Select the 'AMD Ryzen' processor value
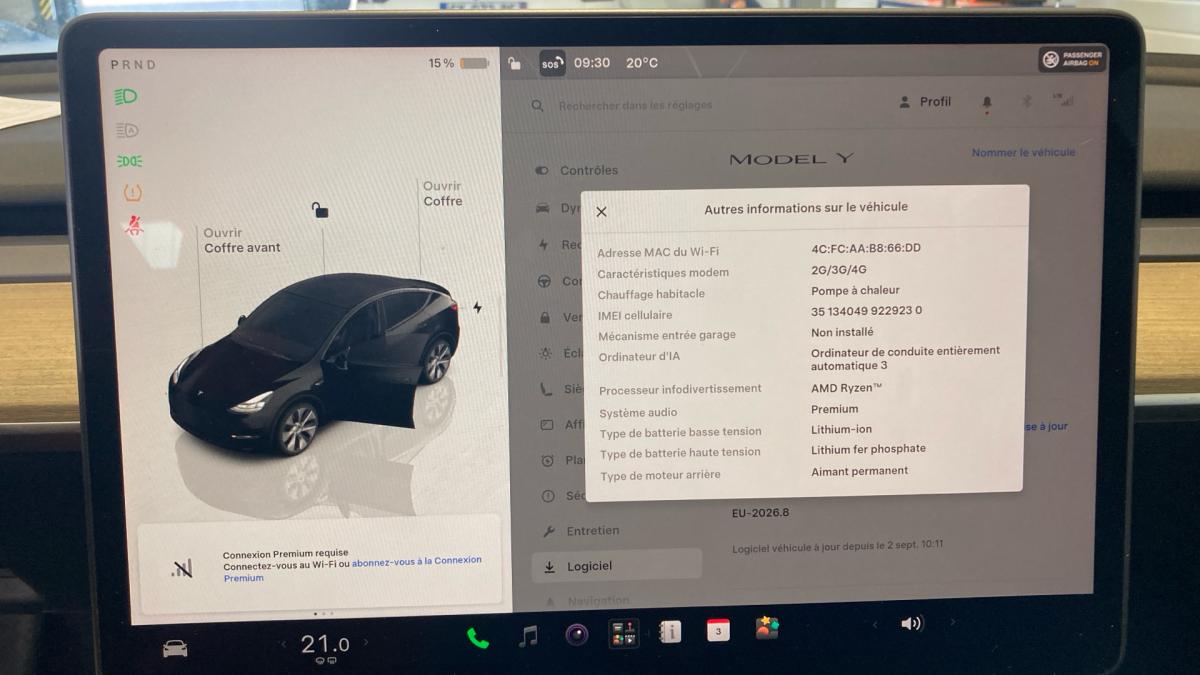The width and height of the screenshot is (1200, 675). (846, 388)
